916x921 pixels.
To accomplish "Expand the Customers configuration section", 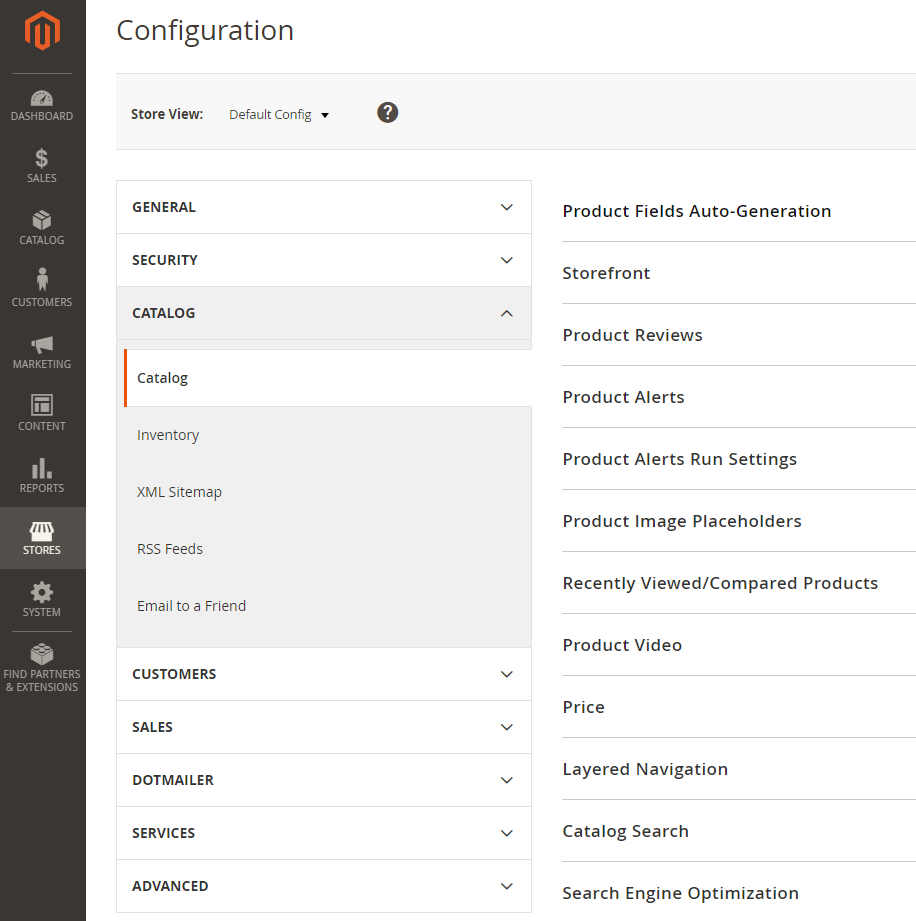I will pos(323,674).
